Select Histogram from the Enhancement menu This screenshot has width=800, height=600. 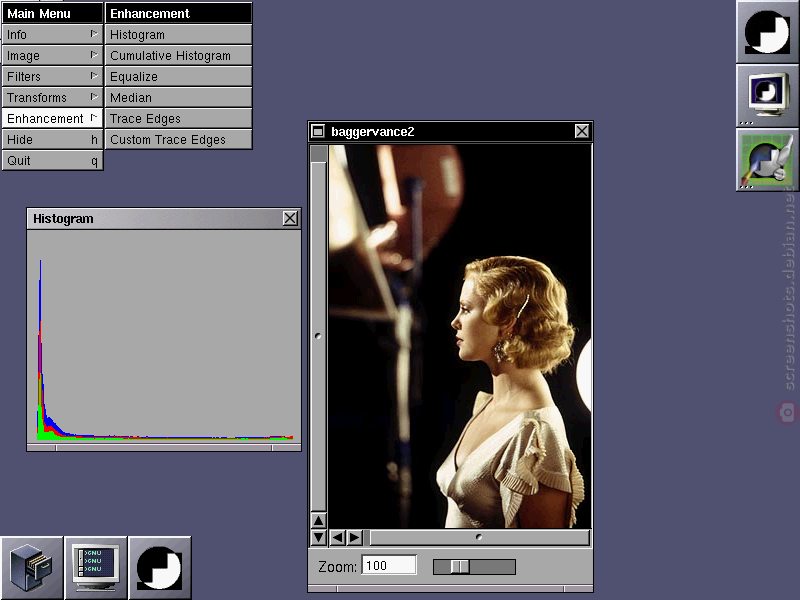pyautogui.click(x=178, y=35)
